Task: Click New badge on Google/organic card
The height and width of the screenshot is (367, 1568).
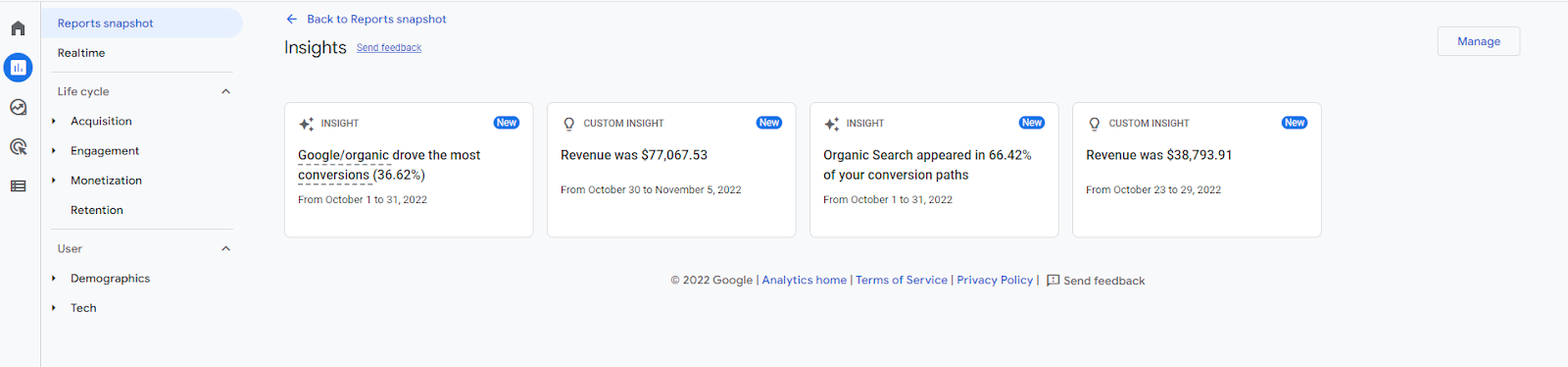Action: click(x=507, y=123)
